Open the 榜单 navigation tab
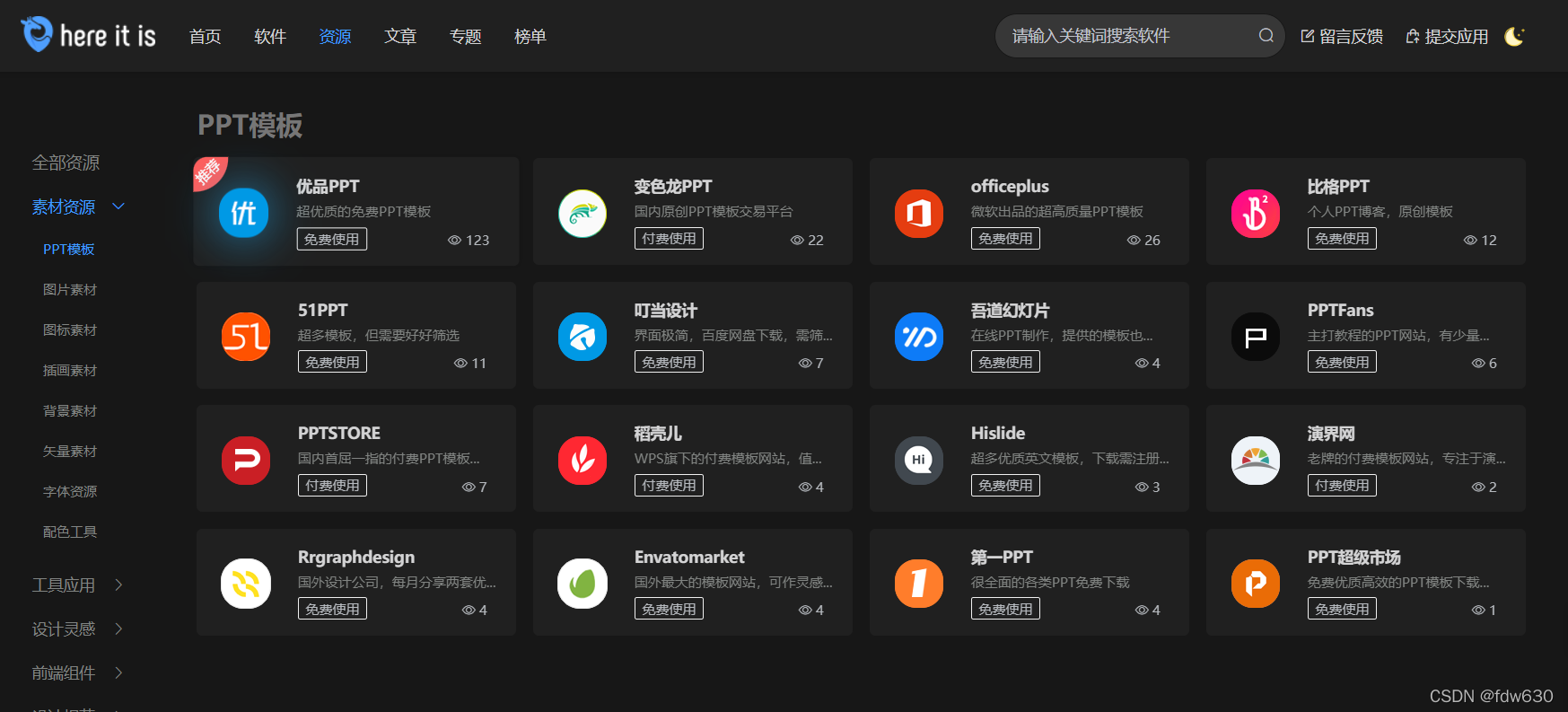The height and width of the screenshot is (712, 1568). click(x=530, y=36)
